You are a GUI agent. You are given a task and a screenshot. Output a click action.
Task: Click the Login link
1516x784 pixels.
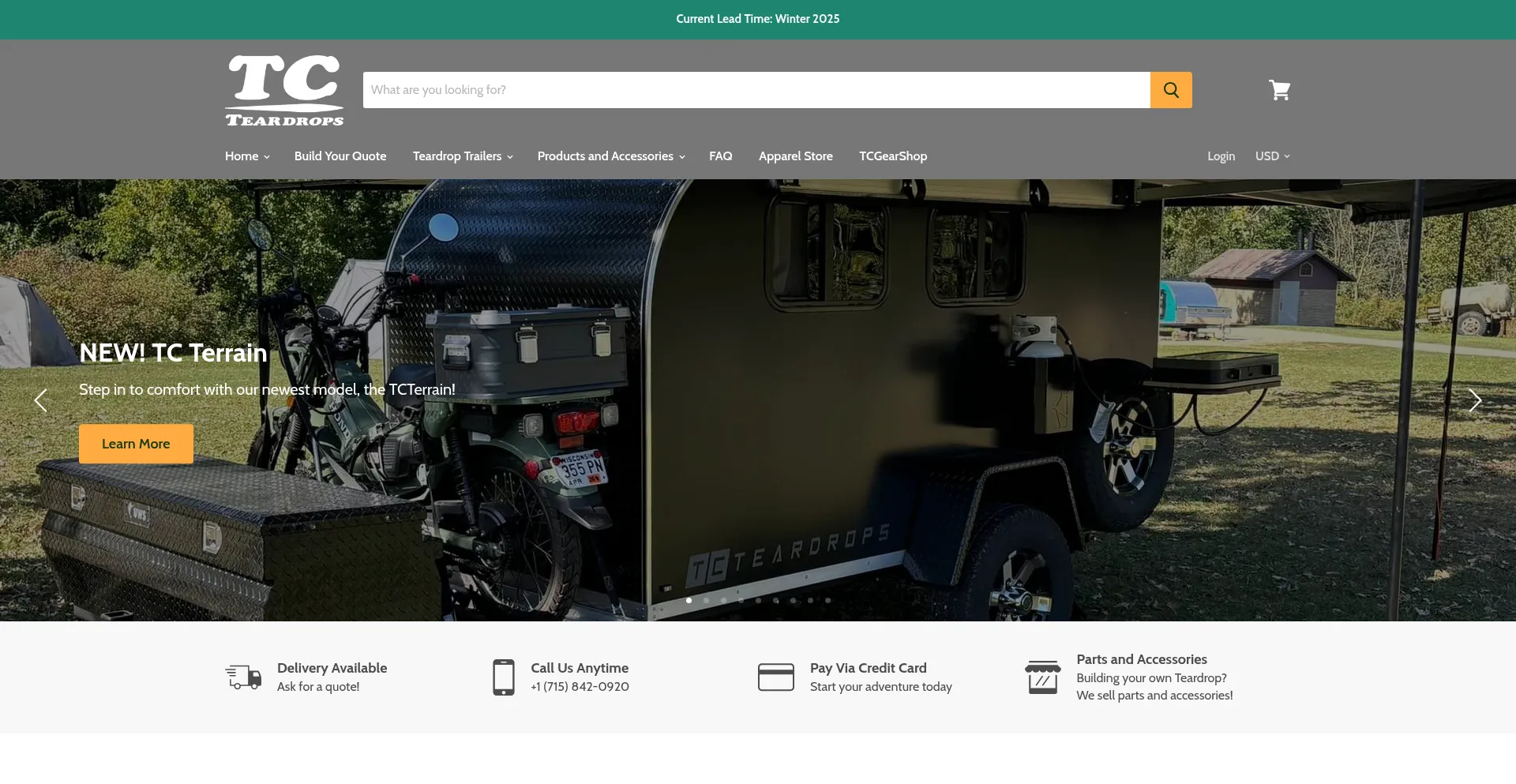[x=1221, y=156]
